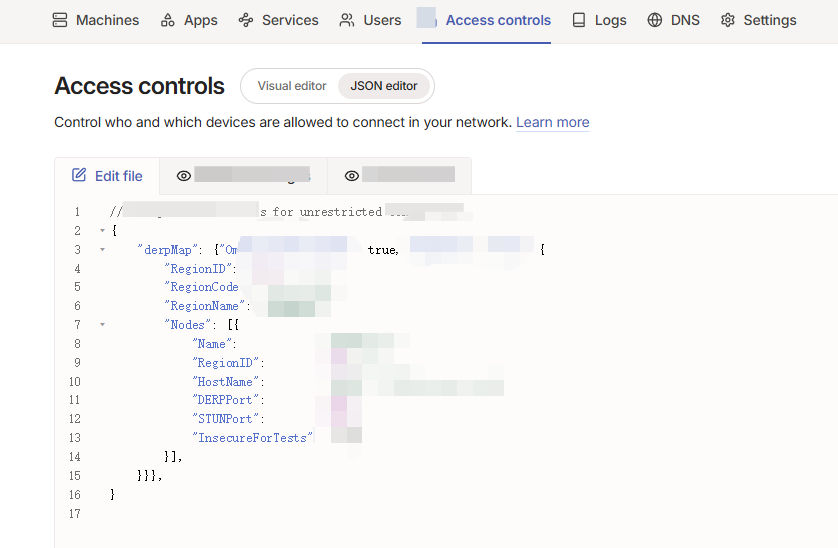Screen dimensions: 838x548
Task: Click the DNS globe icon
Action: point(655,20)
